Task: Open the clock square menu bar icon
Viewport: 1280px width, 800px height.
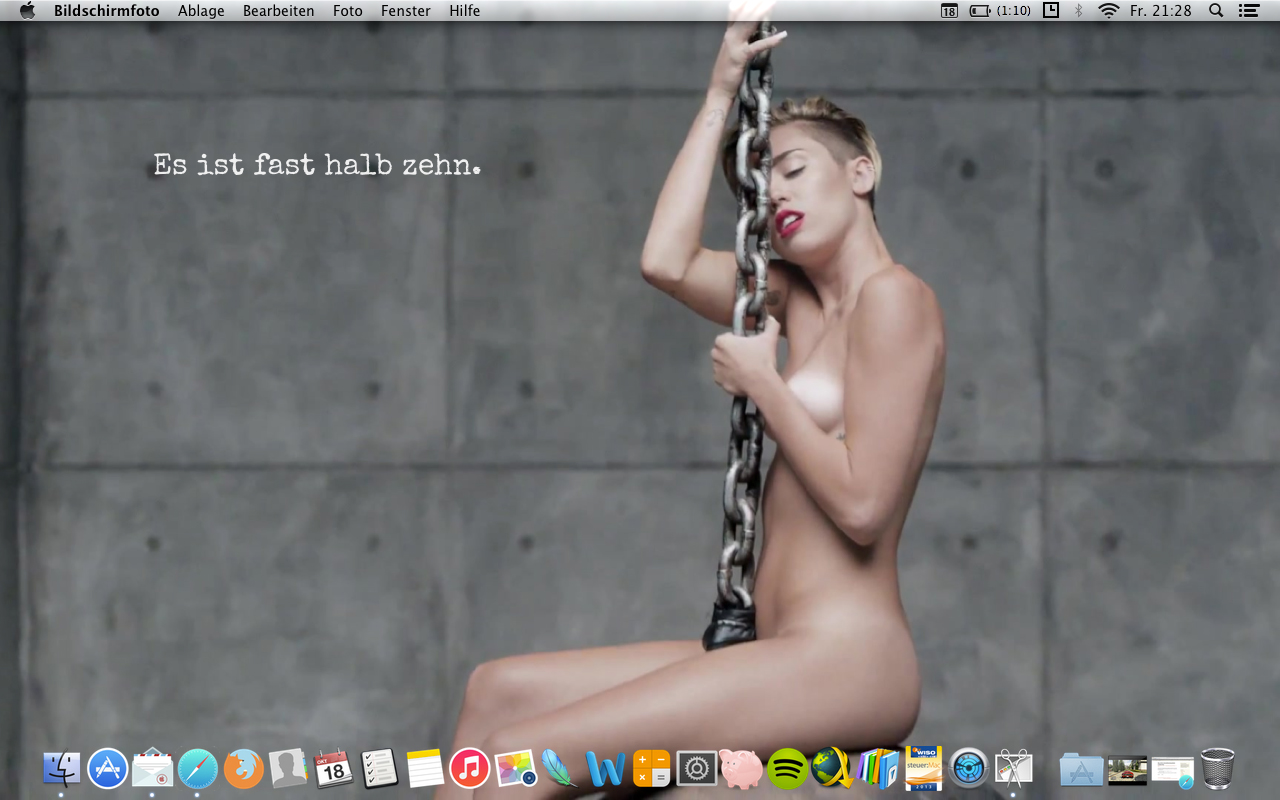Action: [x=1051, y=10]
